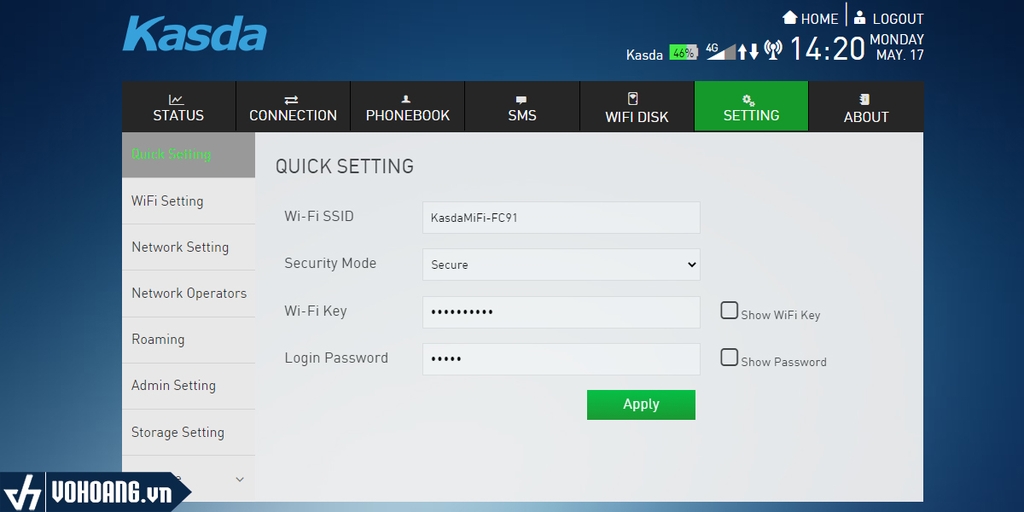Enable the Show WiFi Key checkbox

[x=729, y=310]
